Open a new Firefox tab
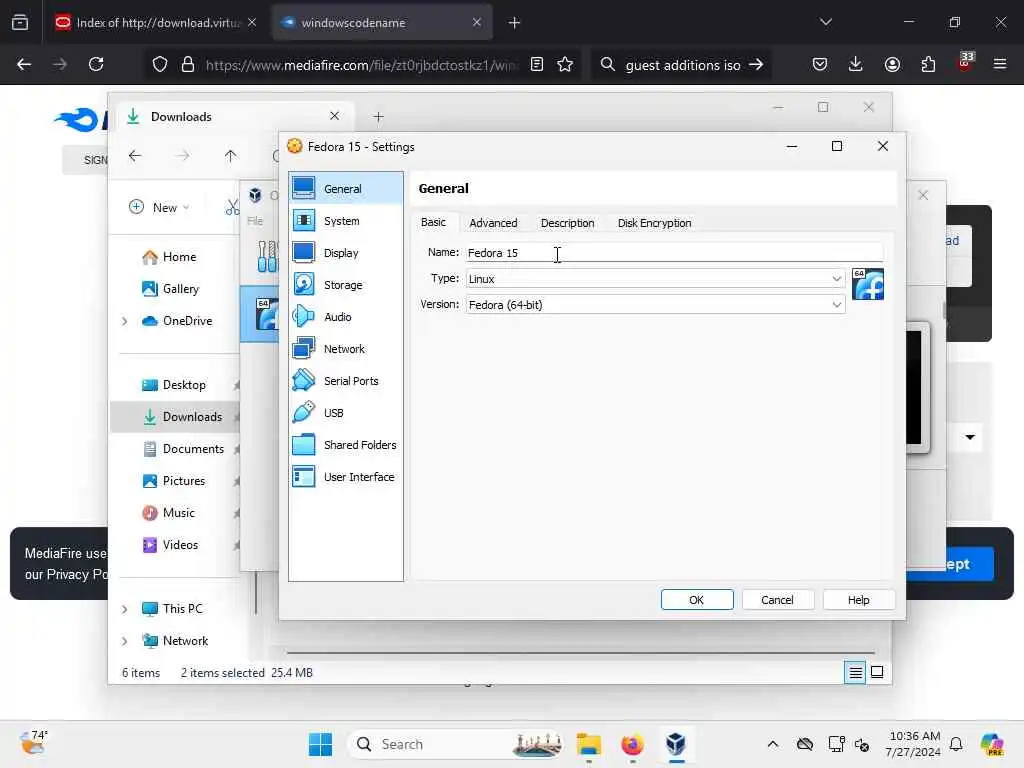This screenshot has height=768, width=1024. (515, 23)
